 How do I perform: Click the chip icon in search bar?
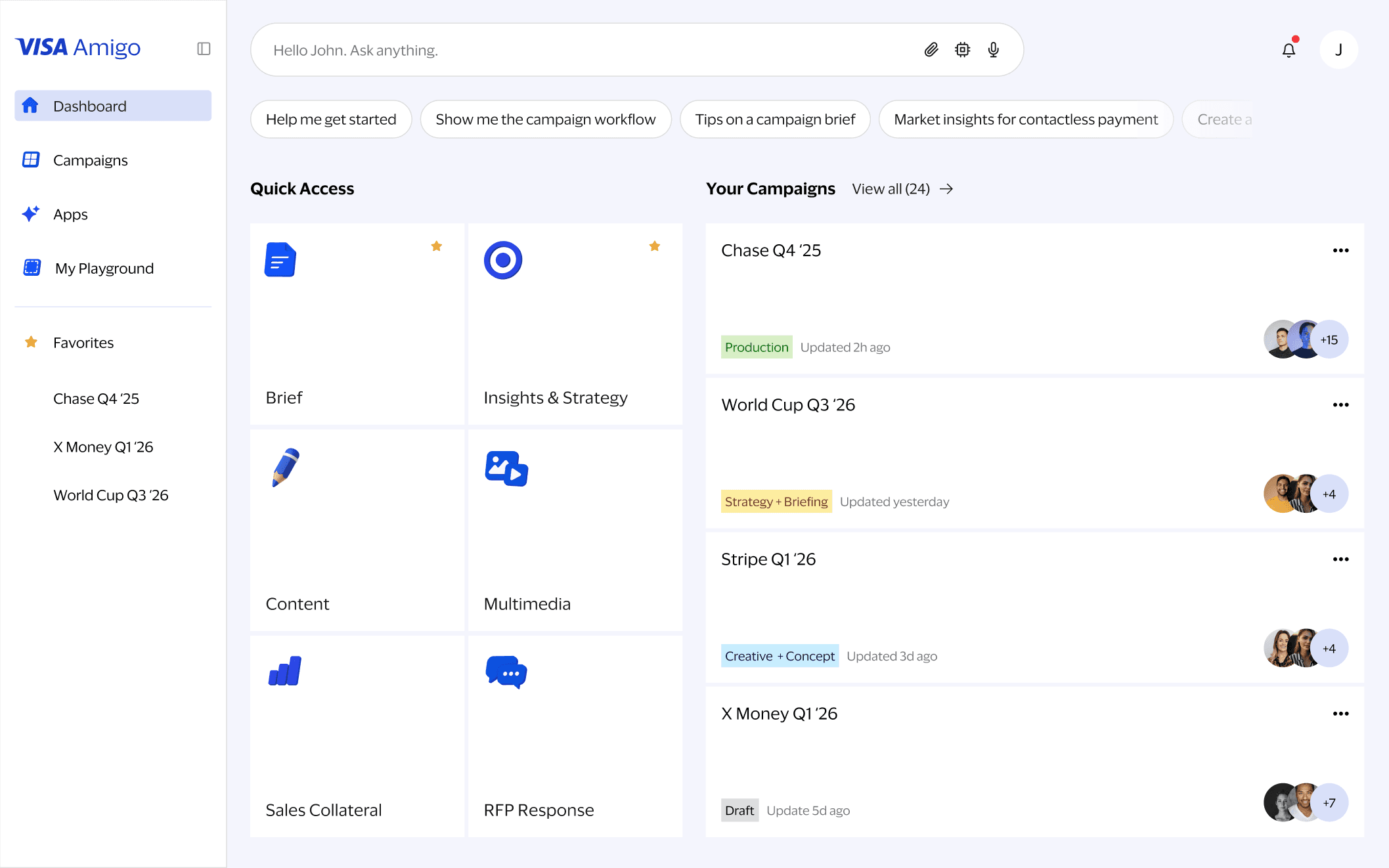tap(962, 50)
